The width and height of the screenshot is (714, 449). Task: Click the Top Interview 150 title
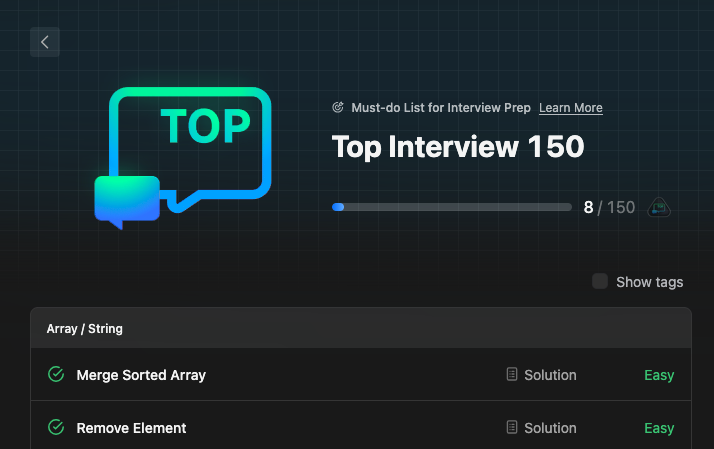tap(458, 147)
